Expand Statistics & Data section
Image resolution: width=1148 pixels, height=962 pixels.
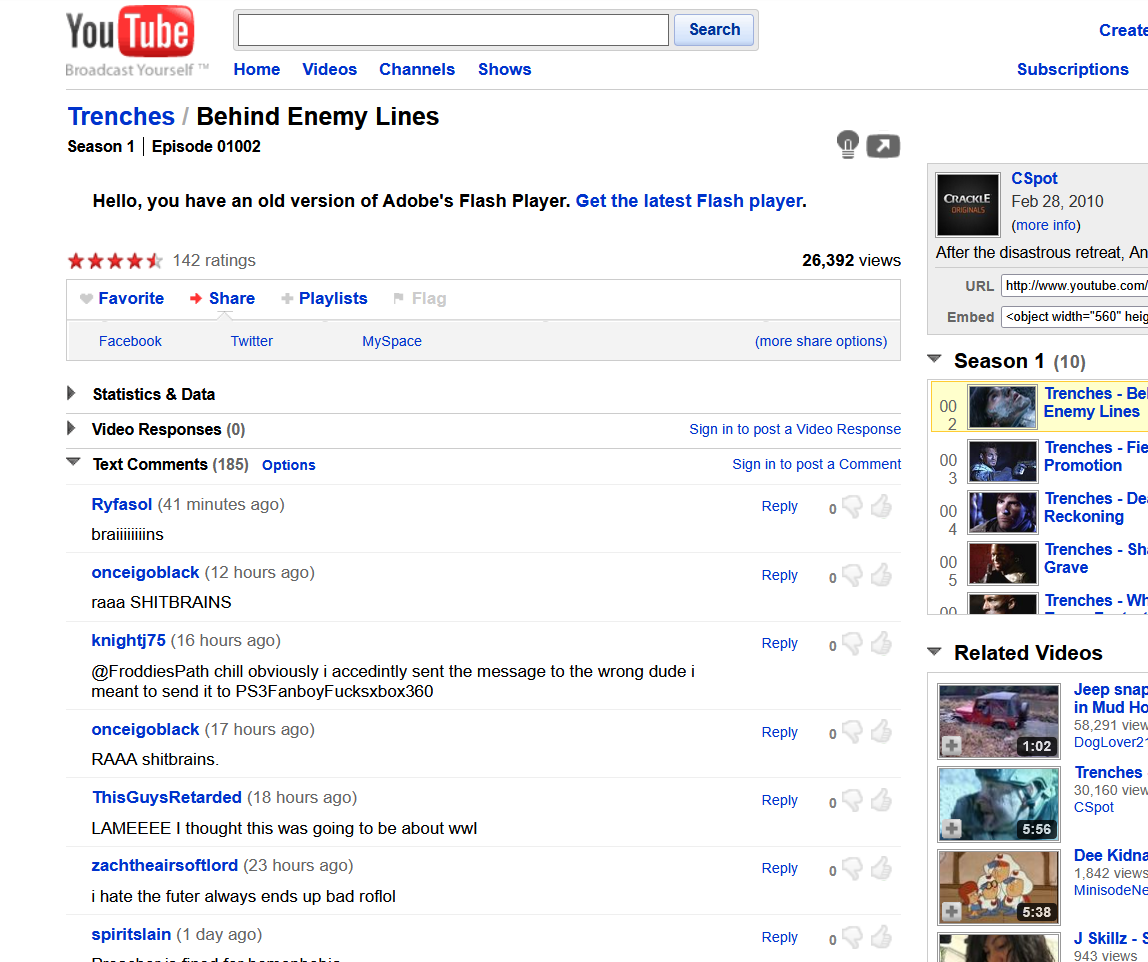pos(71,393)
